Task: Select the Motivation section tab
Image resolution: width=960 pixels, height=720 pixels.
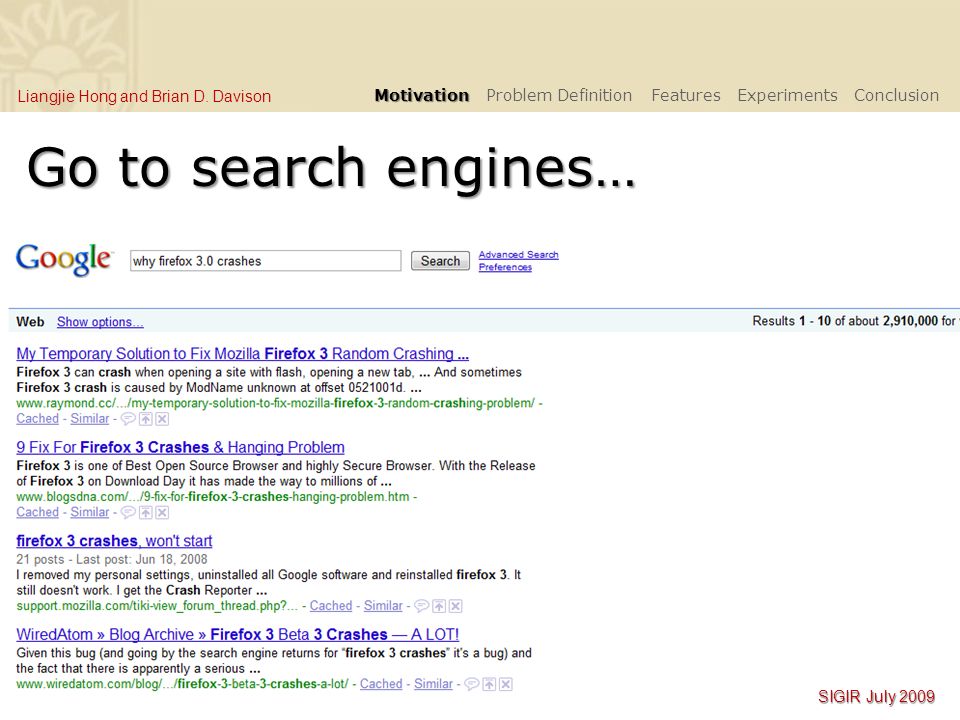Action: pos(422,96)
